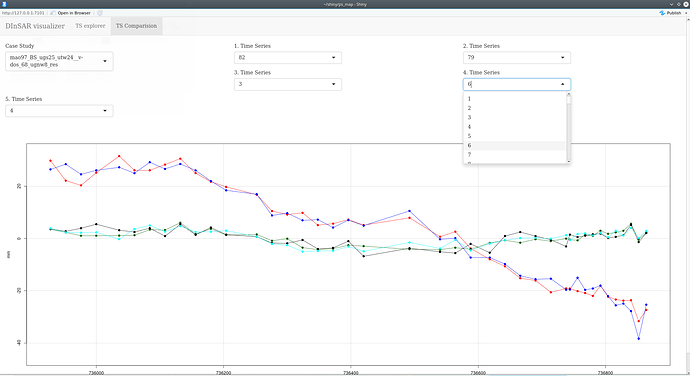Click the DInSAR visualizer brand link
The height and width of the screenshot is (376, 690).
[x=35, y=26]
